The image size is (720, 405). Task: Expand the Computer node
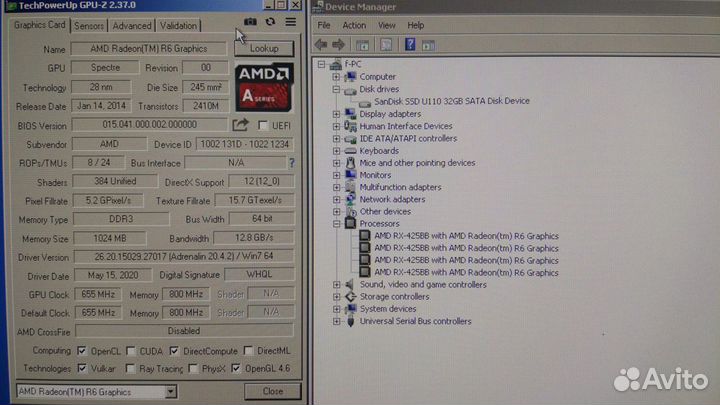(x=336, y=77)
